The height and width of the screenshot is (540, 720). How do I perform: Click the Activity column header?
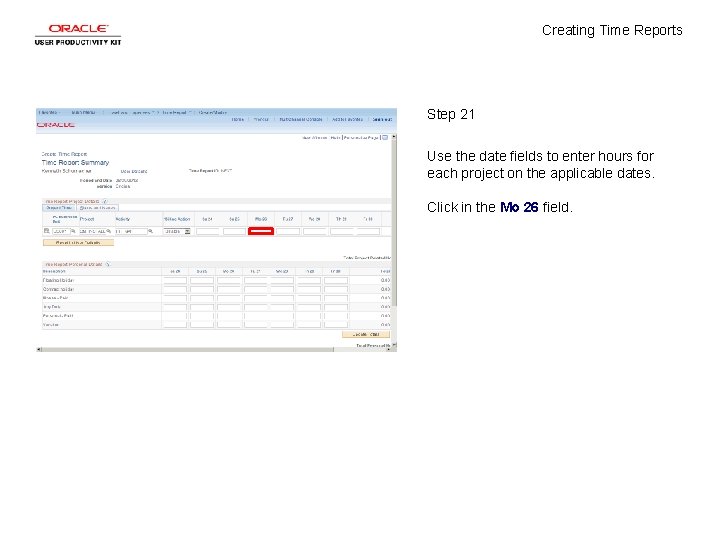click(123, 219)
